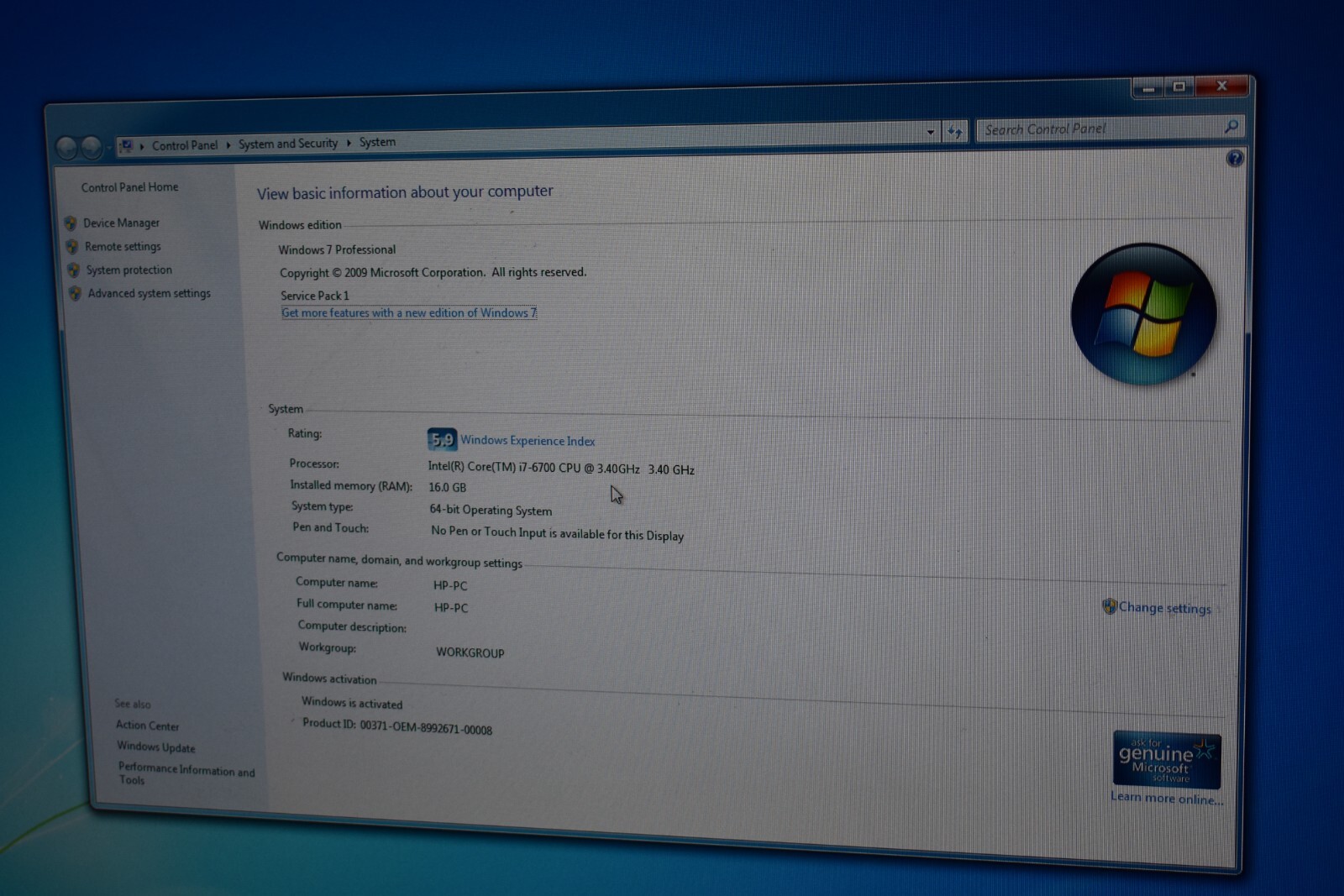Click Change settings link

click(1164, 607)
